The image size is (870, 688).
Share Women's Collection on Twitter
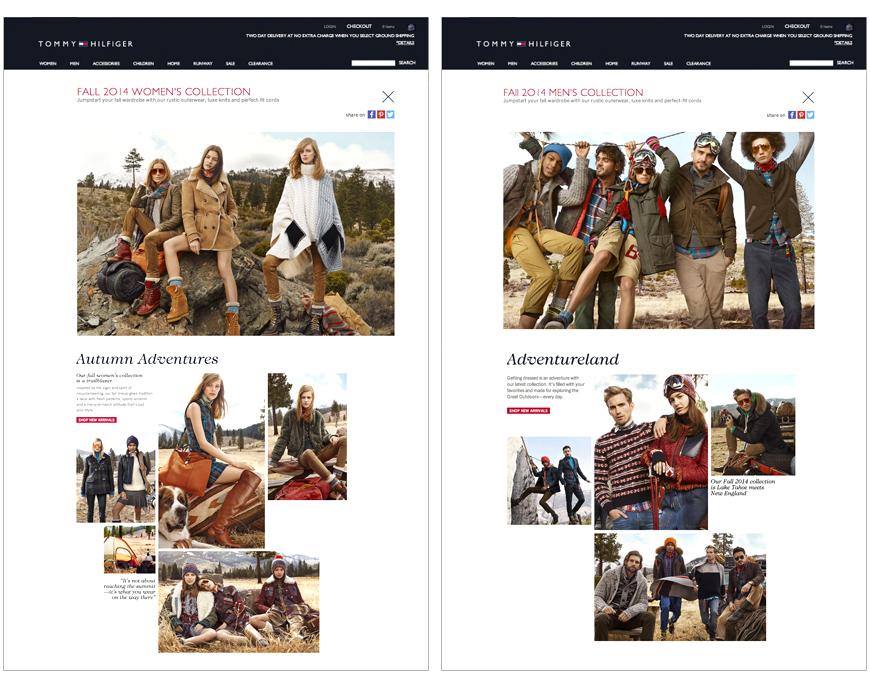(391, 115)
